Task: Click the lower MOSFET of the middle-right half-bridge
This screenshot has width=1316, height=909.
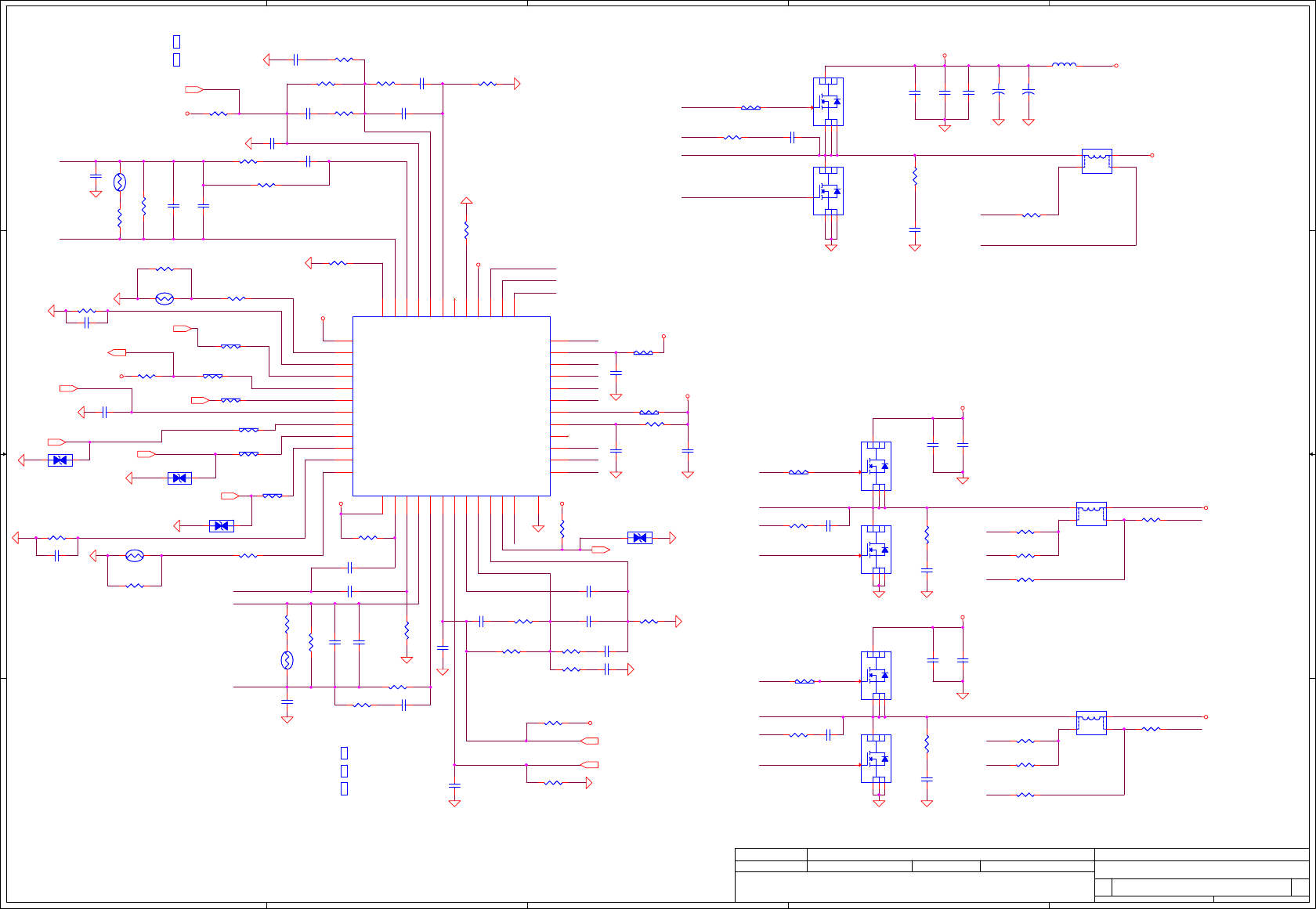Action: [876, 550]
